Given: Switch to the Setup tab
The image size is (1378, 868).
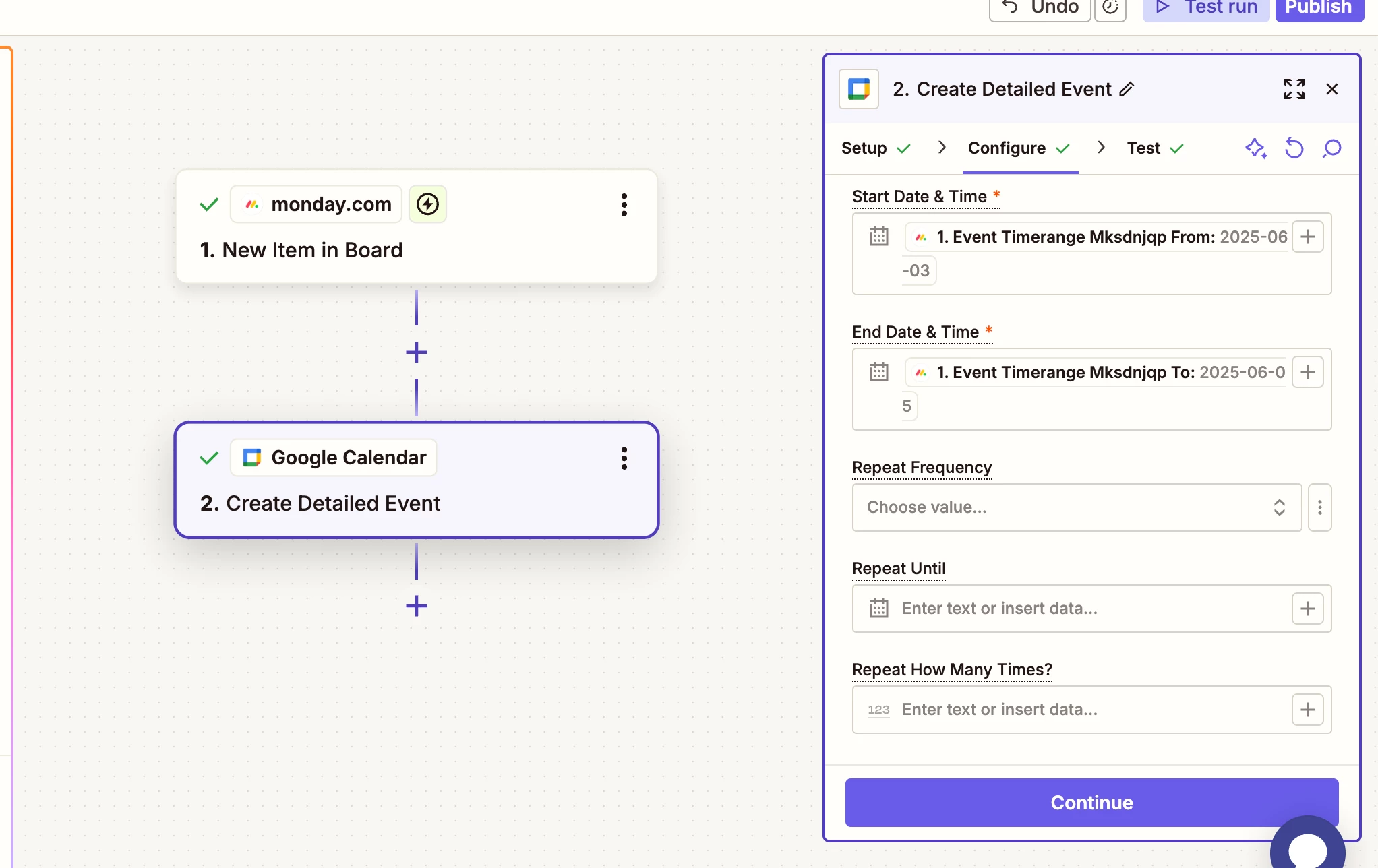Looking at the screenshot, I should point(876,148).
